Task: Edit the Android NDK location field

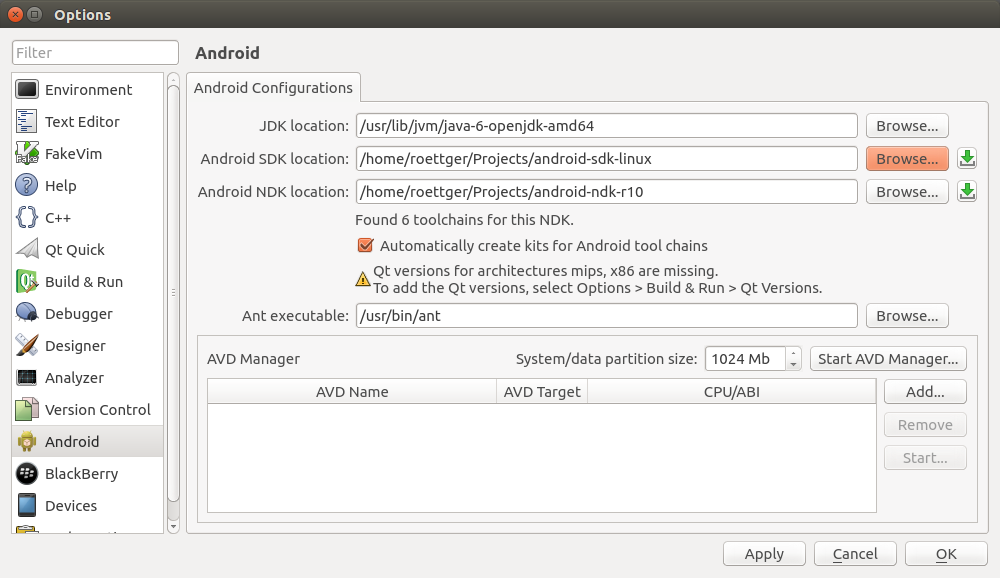Action: (607, 192)
